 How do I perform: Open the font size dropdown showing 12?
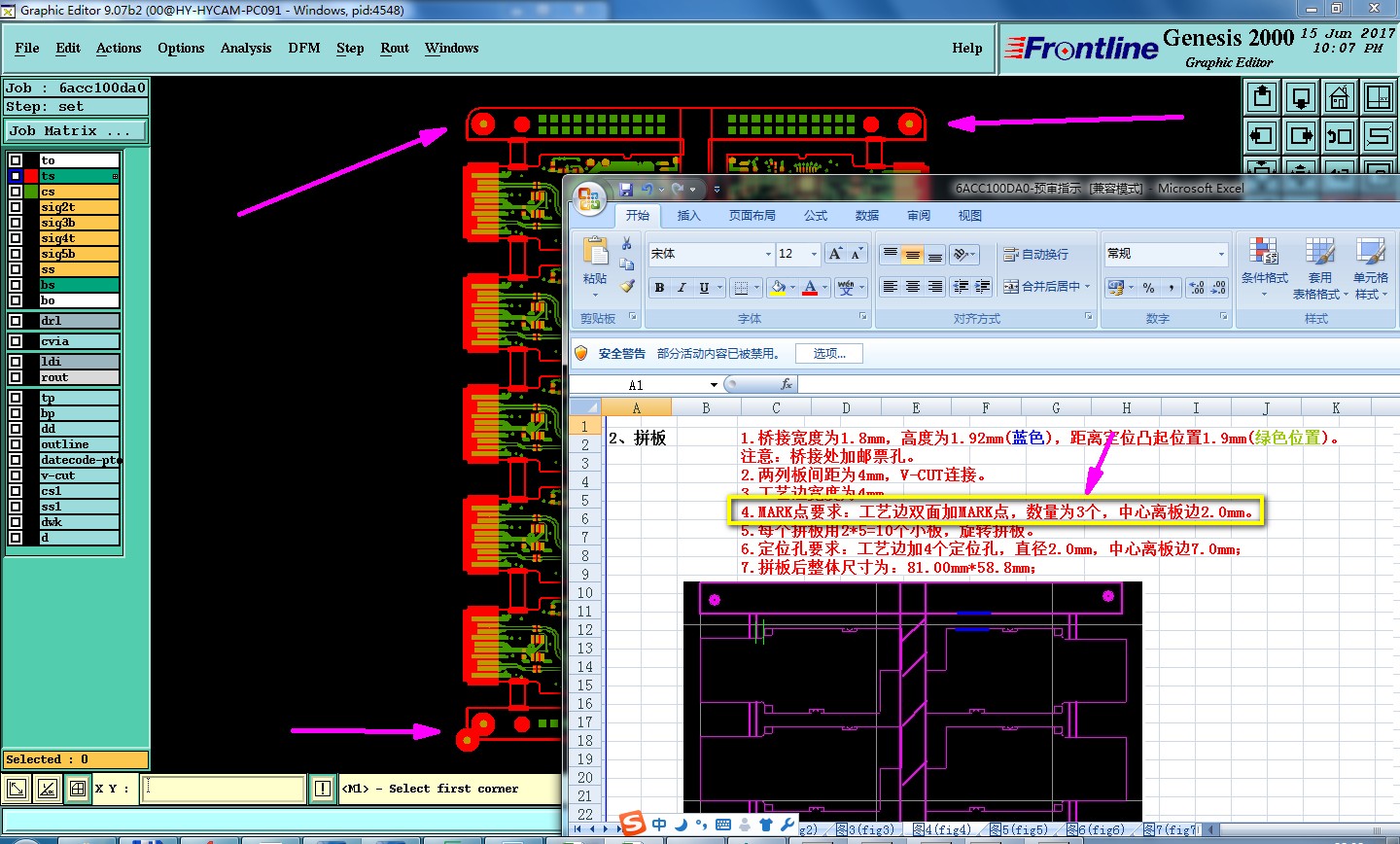point(814,254)
